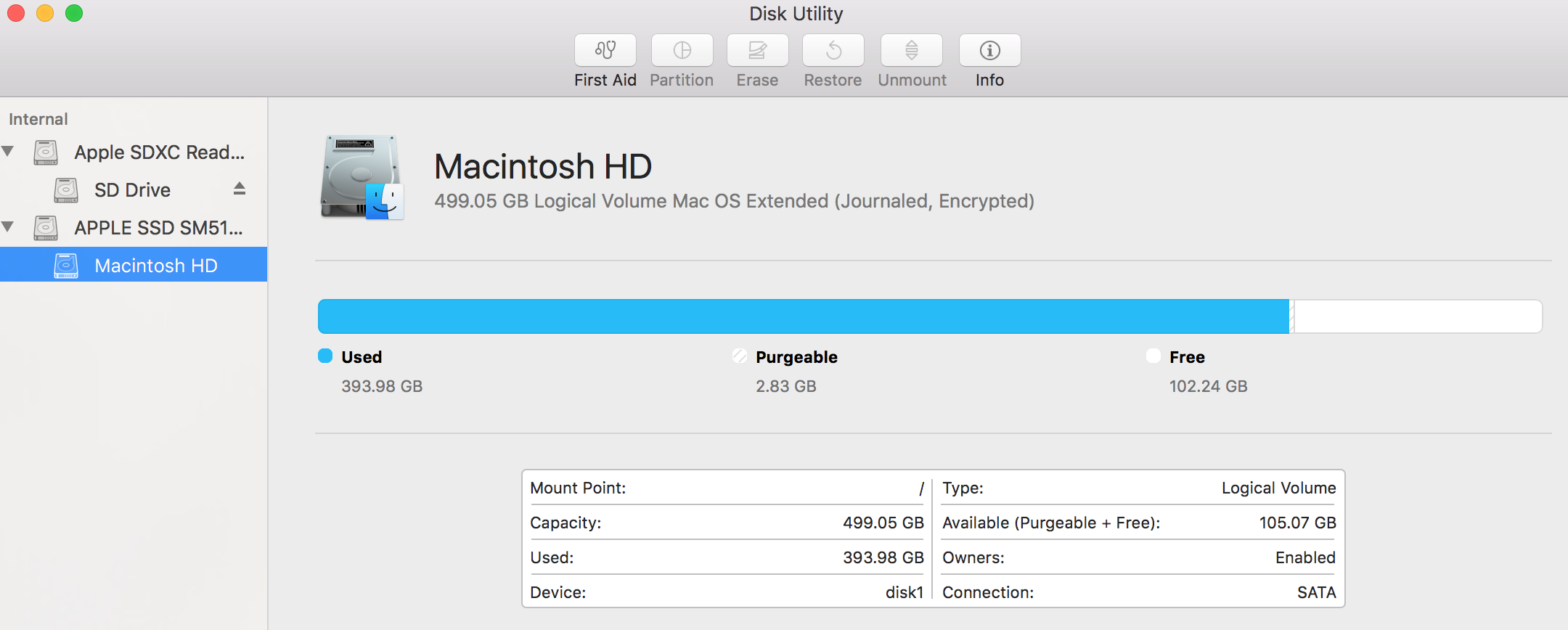Image resolution: width=1568 pixels, height=630 pixels.
Task: Click the striped Purgeable legend dot
Action: (740, 356)
